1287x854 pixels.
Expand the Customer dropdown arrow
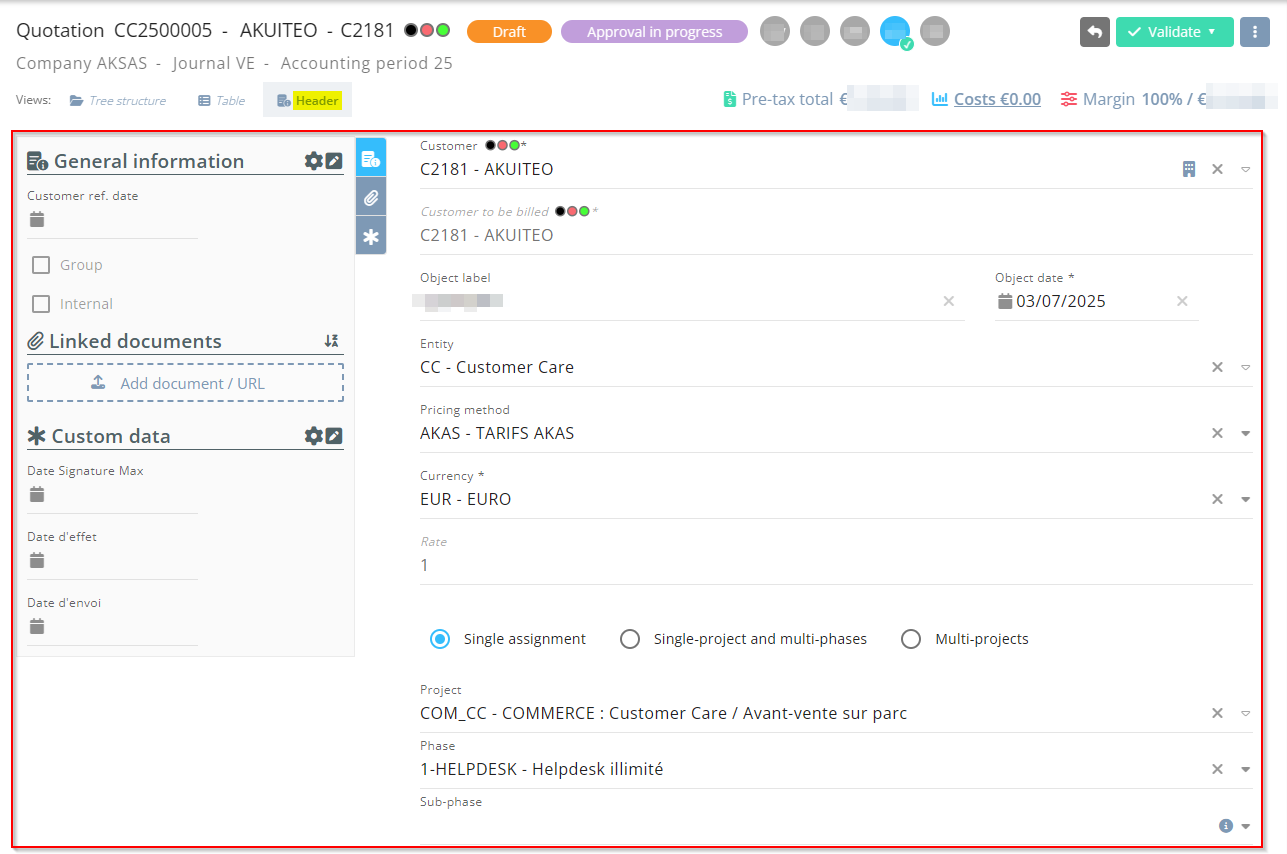(x=1246, y=169)
